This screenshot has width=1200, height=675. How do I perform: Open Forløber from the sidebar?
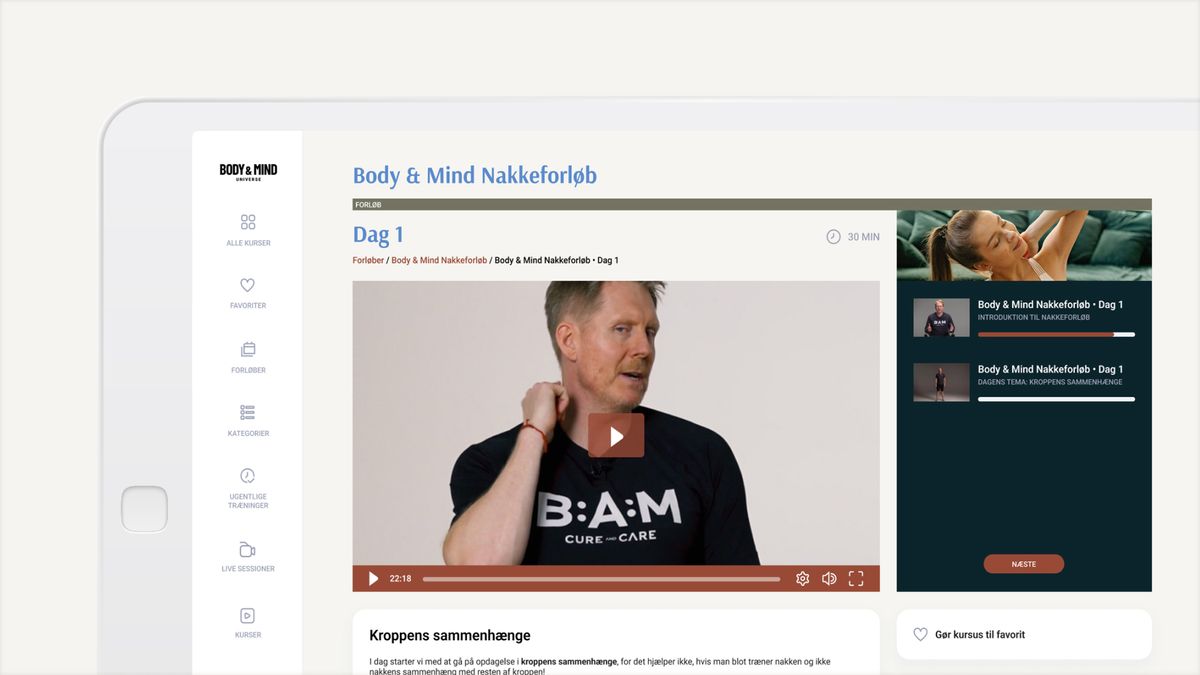[x=247, y=355]
